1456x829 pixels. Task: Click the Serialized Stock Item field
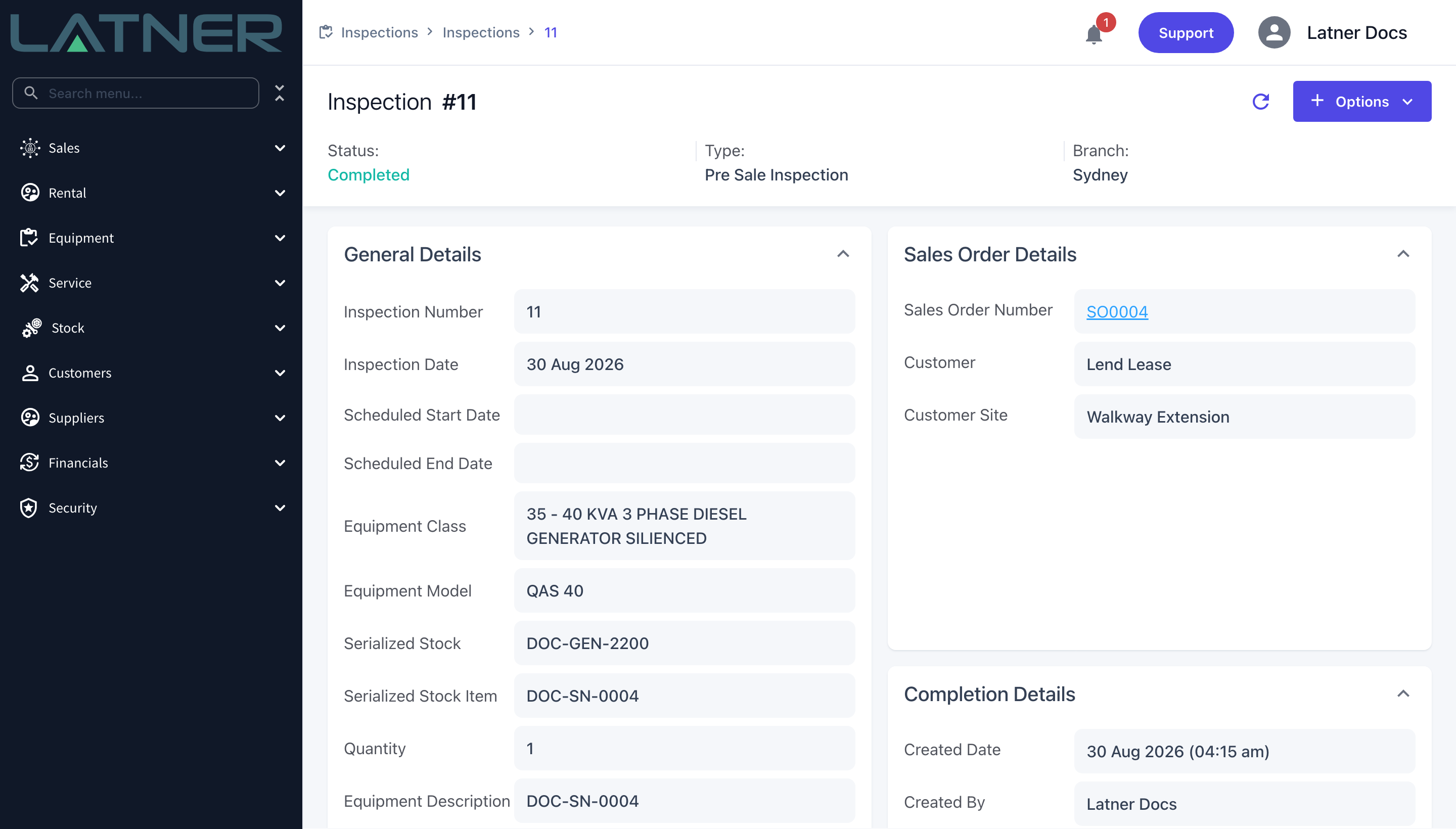pos(685,696)
